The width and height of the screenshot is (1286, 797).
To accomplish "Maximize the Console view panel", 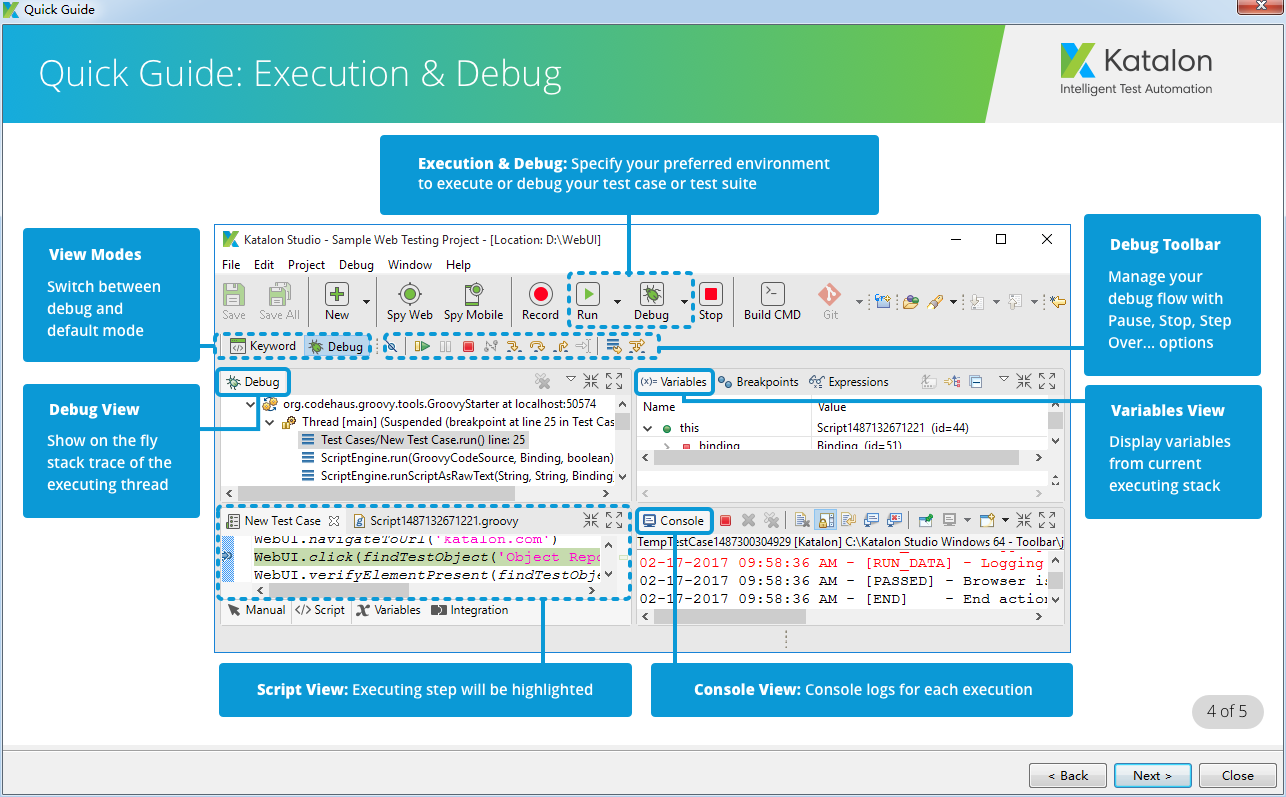I will [x=1047, y=520].
